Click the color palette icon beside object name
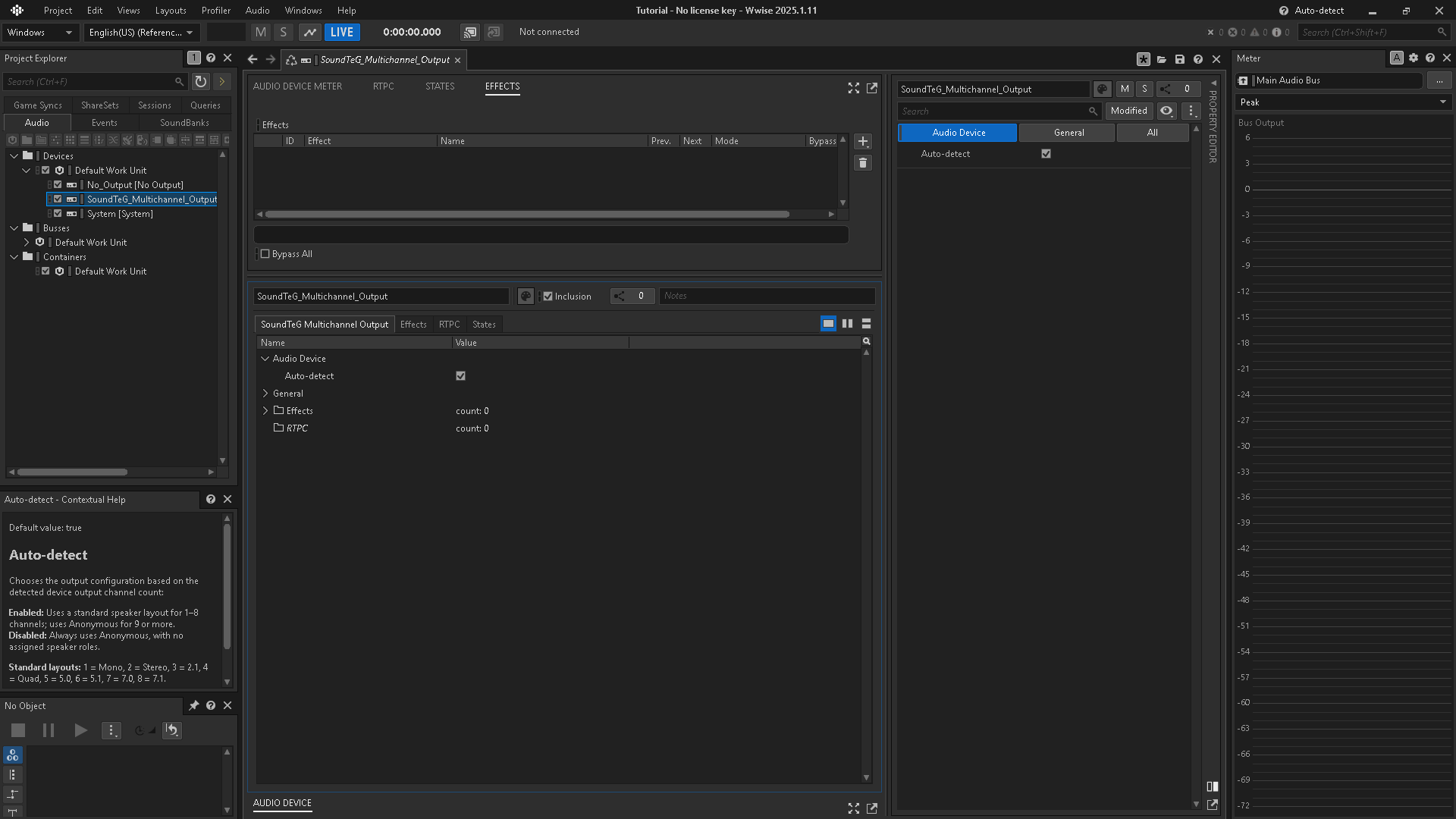Viewport: 1456px width, 819px height. pos(526,297)
